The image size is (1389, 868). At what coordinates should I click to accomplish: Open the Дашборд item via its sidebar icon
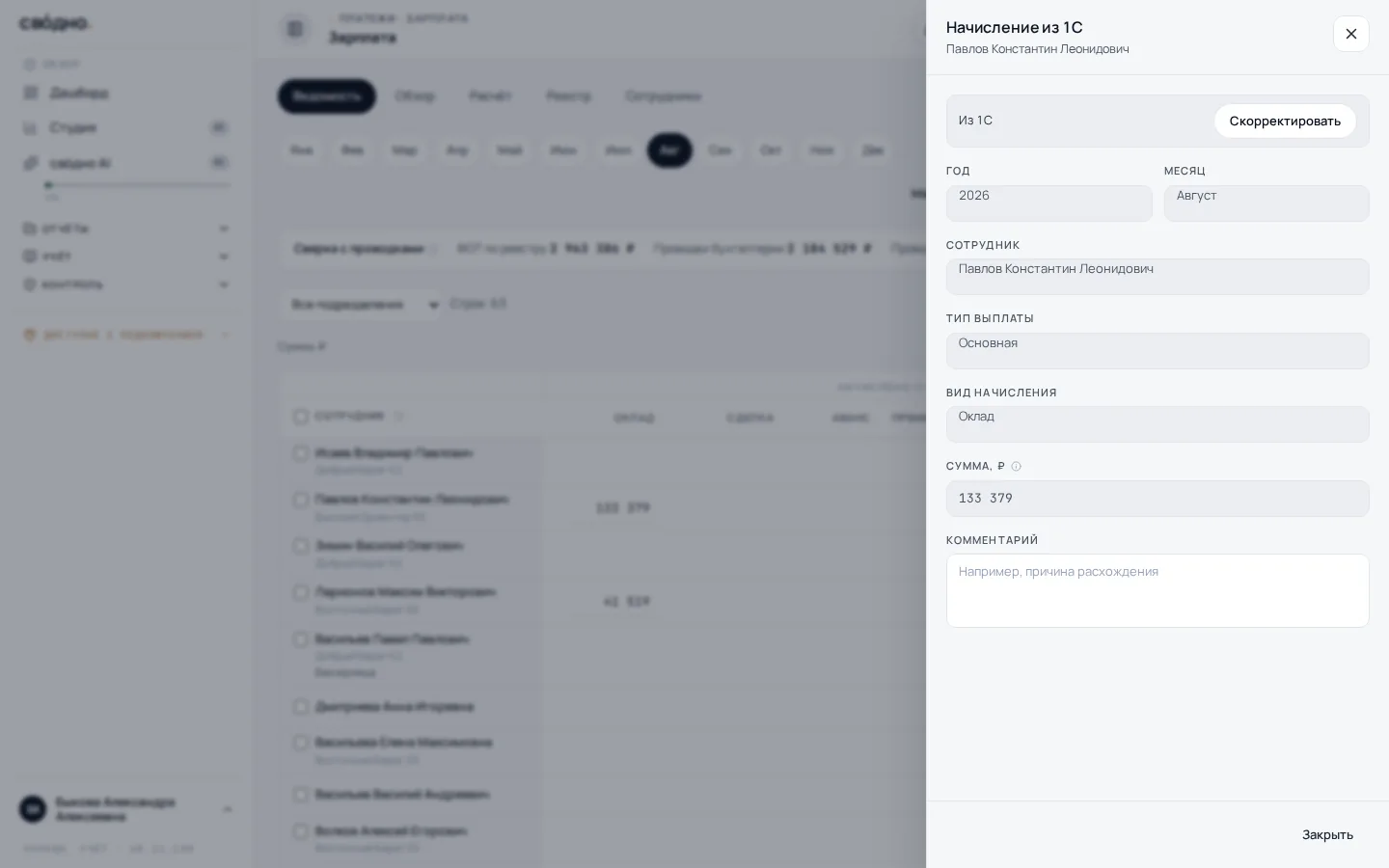pyautogui.click(x=31, y=93)
